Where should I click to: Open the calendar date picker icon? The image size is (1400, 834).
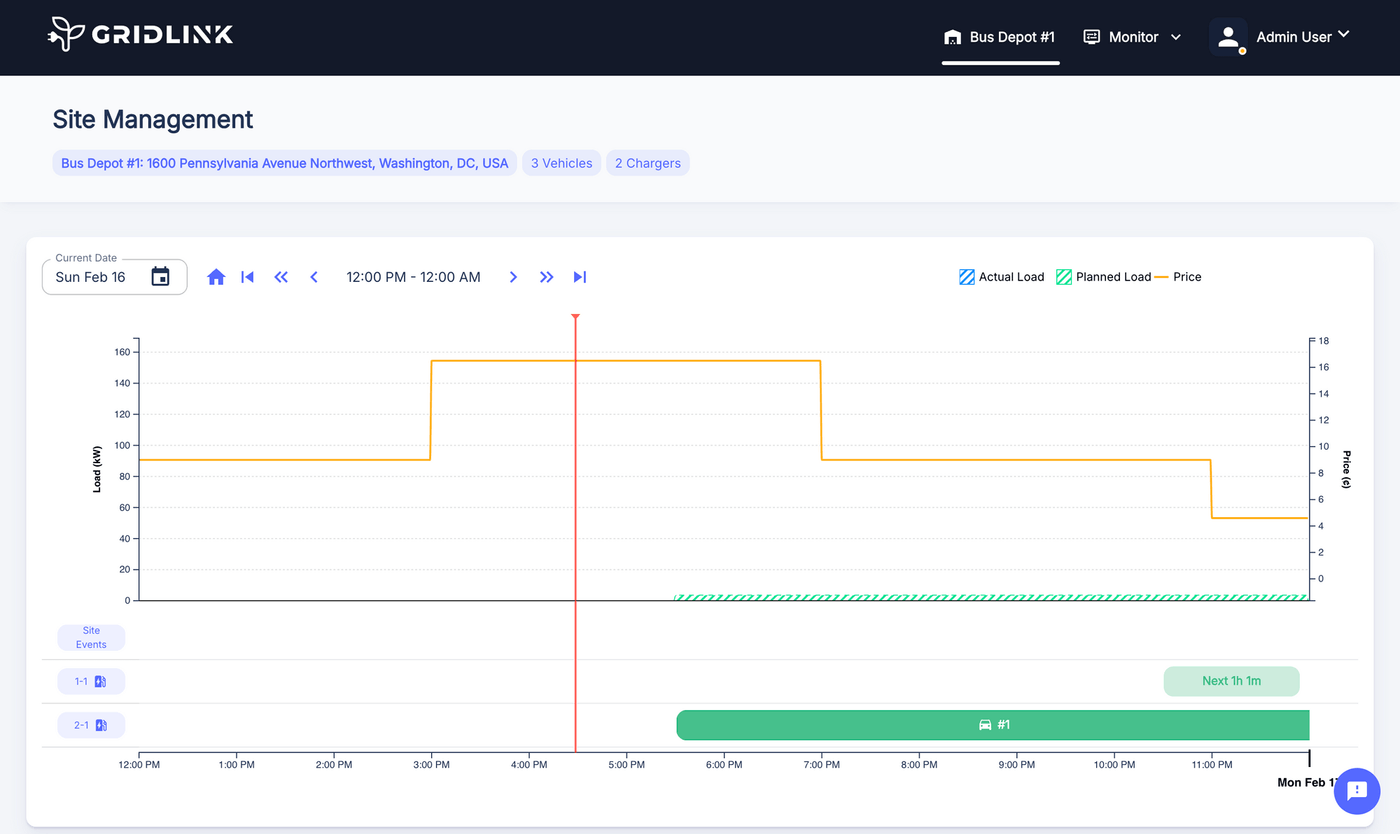pos(160,277)
